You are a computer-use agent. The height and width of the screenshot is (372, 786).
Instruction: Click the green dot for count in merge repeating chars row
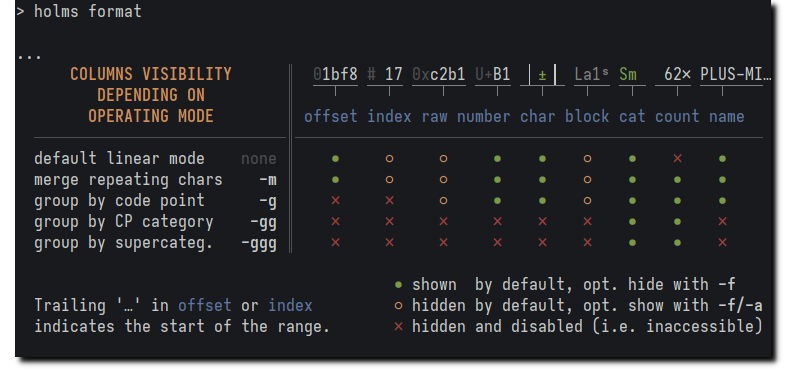677,179
